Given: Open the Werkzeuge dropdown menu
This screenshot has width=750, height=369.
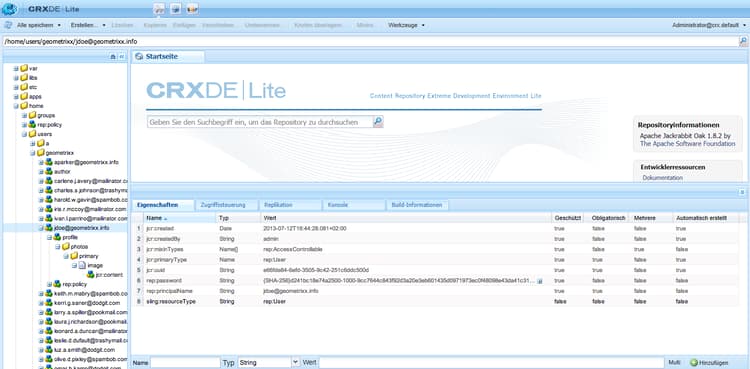Looking at the screenshot, I should 406,25.
